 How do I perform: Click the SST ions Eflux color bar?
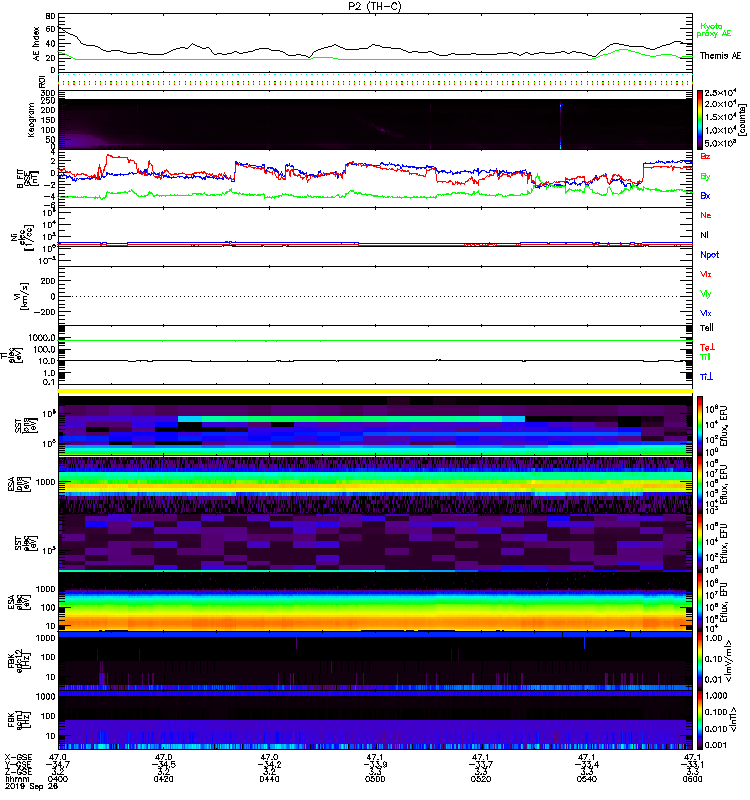[x=699, y=426]
